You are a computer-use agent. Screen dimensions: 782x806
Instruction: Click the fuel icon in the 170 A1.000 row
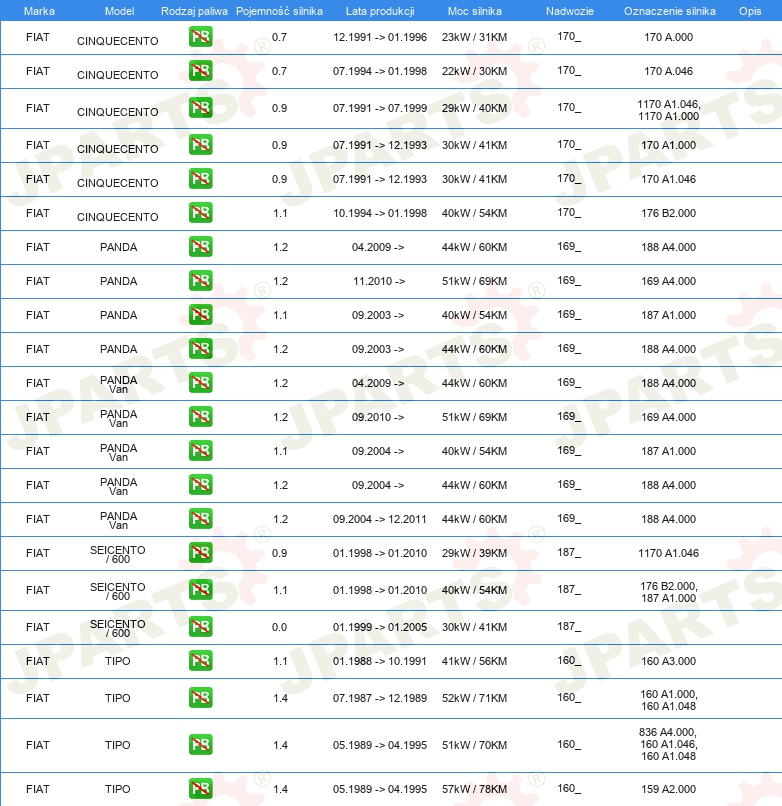pyautogui.click(x=201, y=145)
